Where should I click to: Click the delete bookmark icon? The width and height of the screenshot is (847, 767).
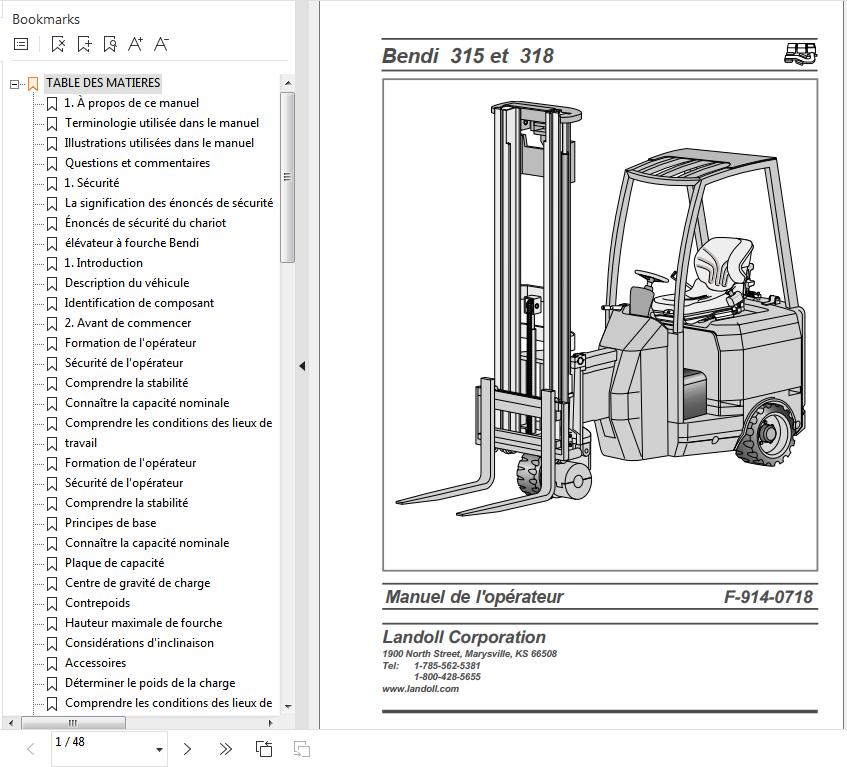coord(58,44)
